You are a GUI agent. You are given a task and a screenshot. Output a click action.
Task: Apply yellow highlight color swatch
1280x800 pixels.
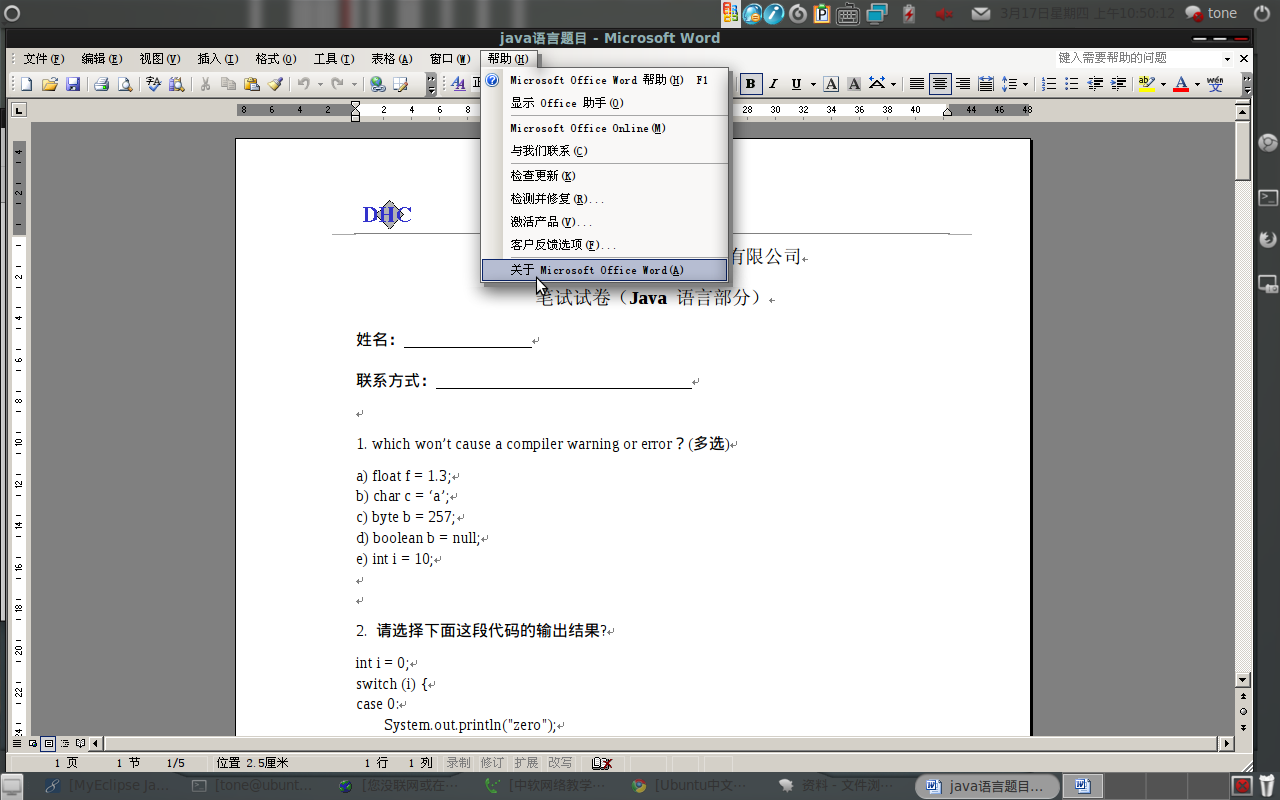coord(1146,85)
